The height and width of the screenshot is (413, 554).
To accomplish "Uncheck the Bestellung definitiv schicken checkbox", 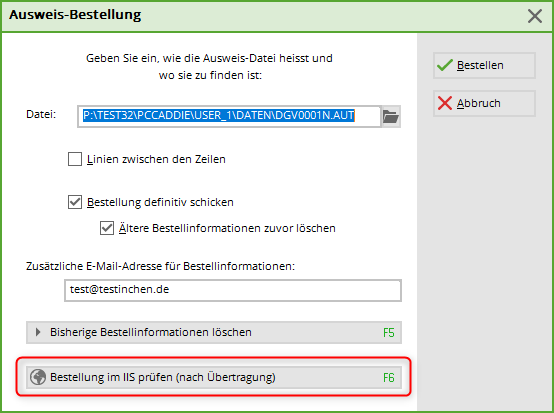I will (x=75, y=202).
